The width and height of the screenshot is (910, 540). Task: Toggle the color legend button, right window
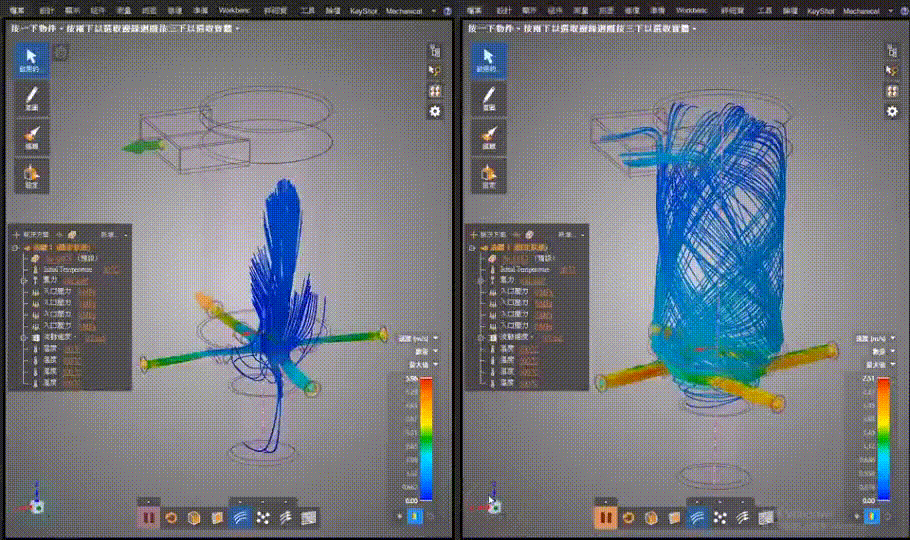872,516
